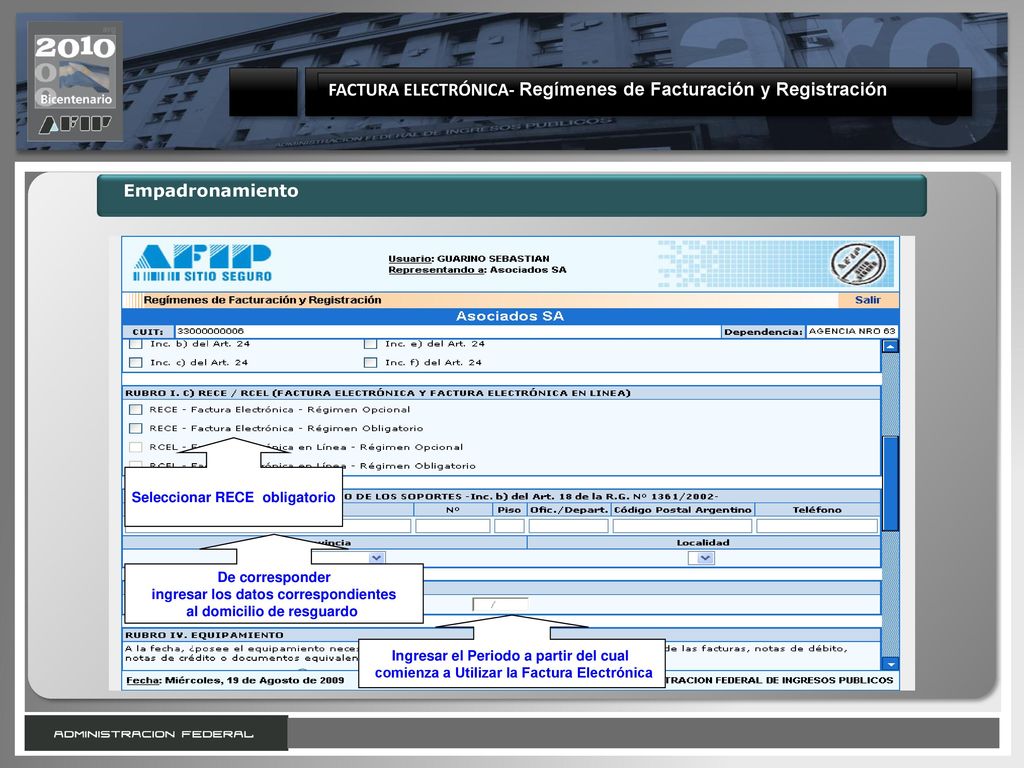Expand the Localidad dropdown
The image size is (1024, 768).
pos(701,558)
